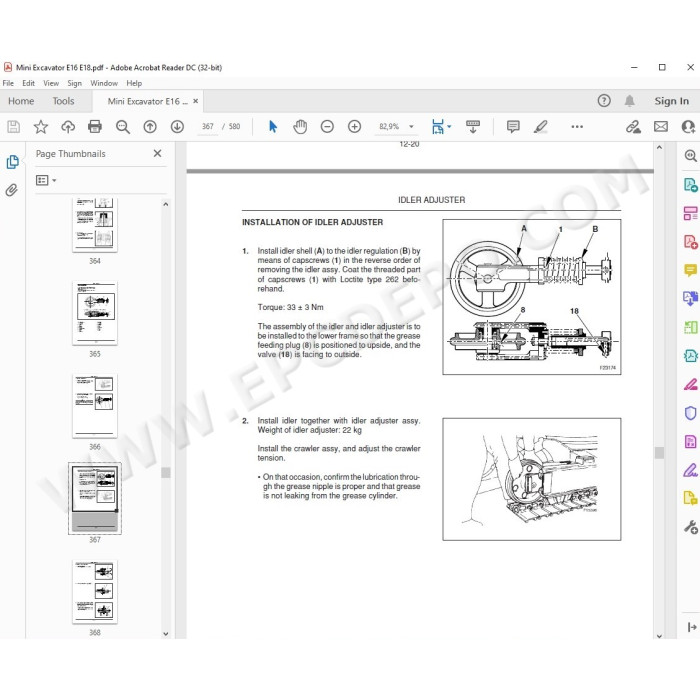Select page 364 thumbnail
The width and height of the screenshot is (700, 700).
pyautogui.click(x=95, y=225)
